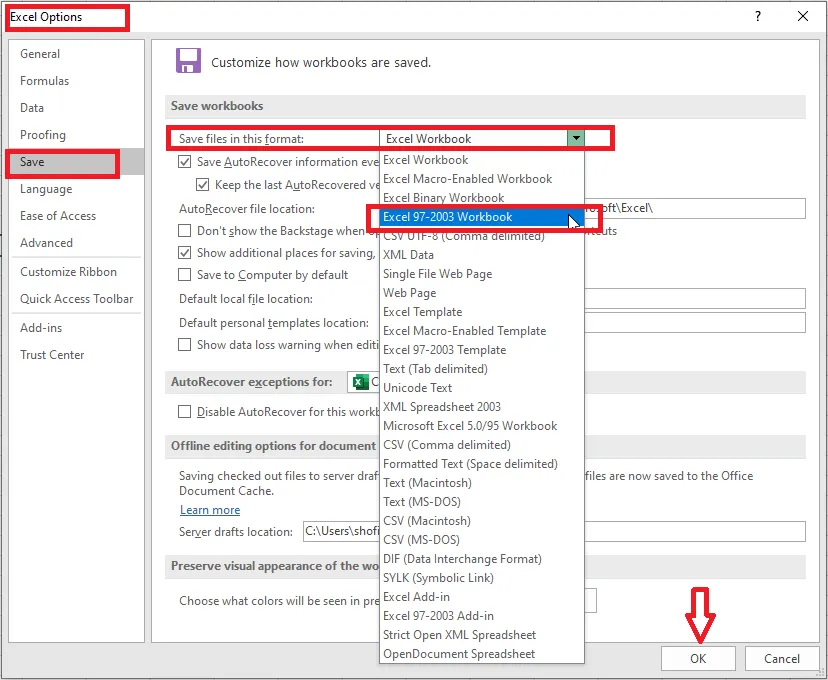Toggle Show additional places for saving checkbox

pyautogui.click(x=184, y=253)
